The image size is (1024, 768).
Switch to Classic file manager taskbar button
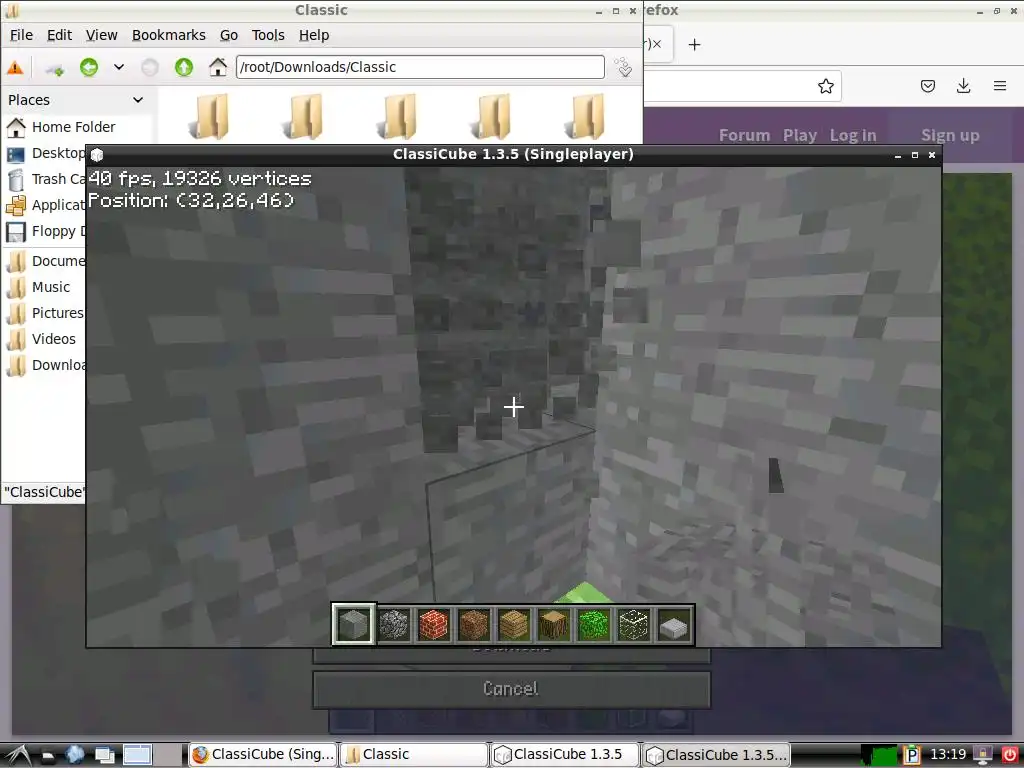pos(414,755)
